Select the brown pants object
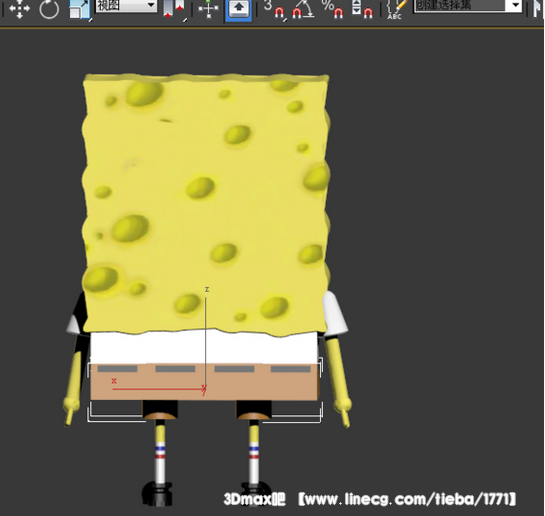545x516 pixels. tap(204, 382)
